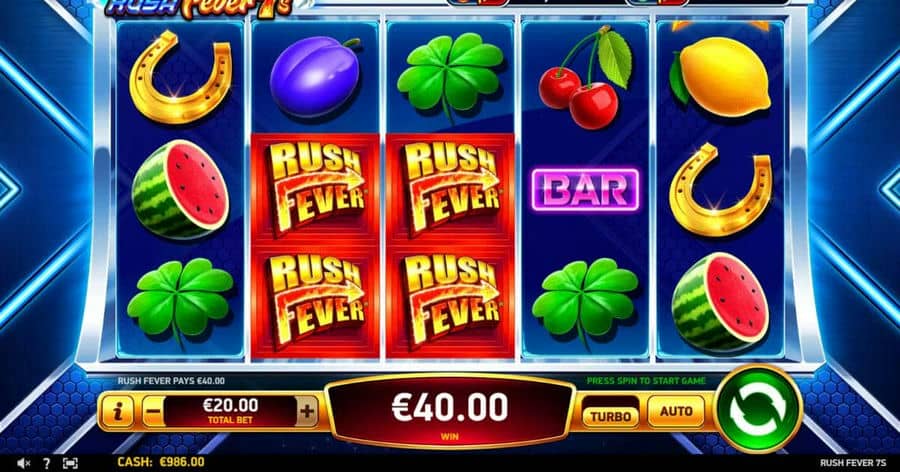Click the clover on fourth reel
The height and width of the screenshot is (472, 900).
pyautogui.click(x=585, y=301)
